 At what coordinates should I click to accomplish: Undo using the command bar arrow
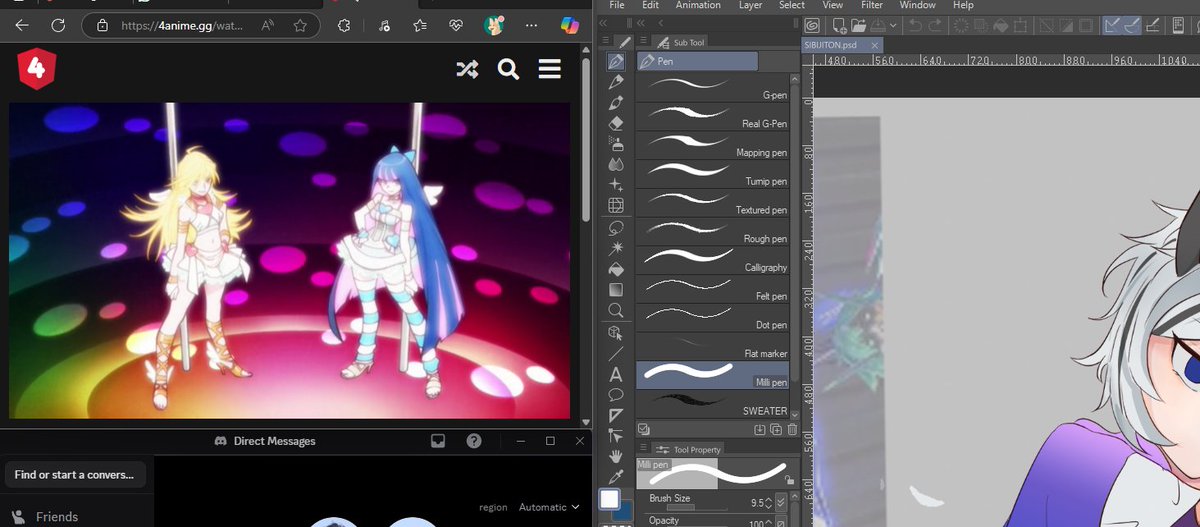tap(916, 25)
